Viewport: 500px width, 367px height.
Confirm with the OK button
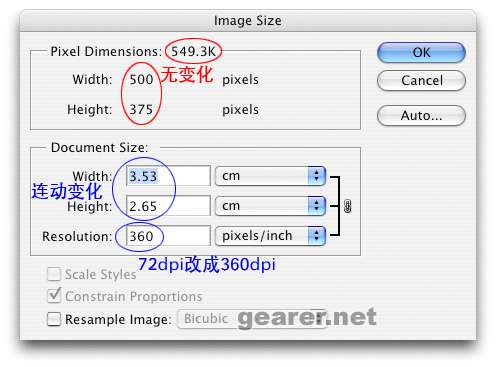point(421,52)
